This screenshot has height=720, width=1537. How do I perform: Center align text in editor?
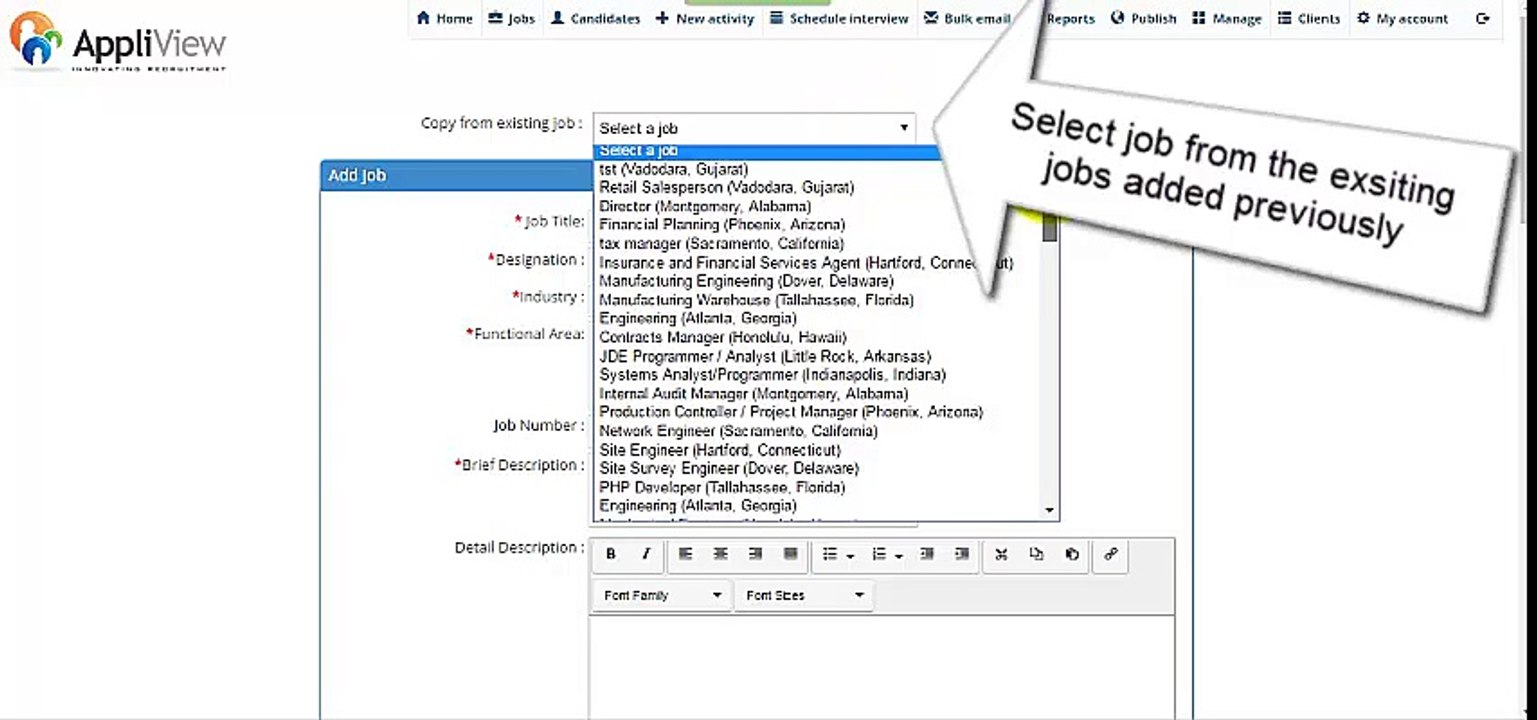click(720, 554)
